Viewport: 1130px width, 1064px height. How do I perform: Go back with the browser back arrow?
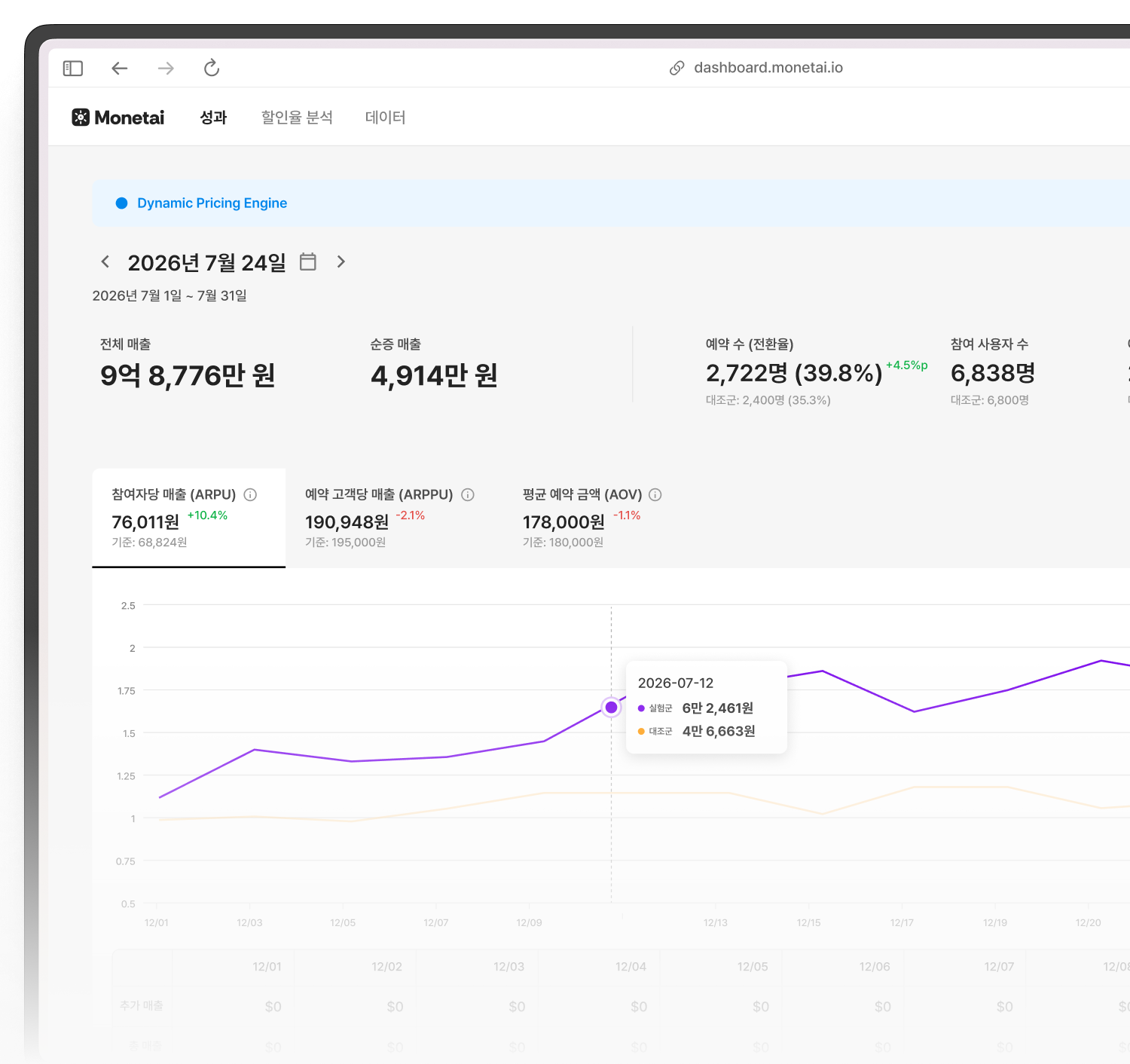coord(120,69)
